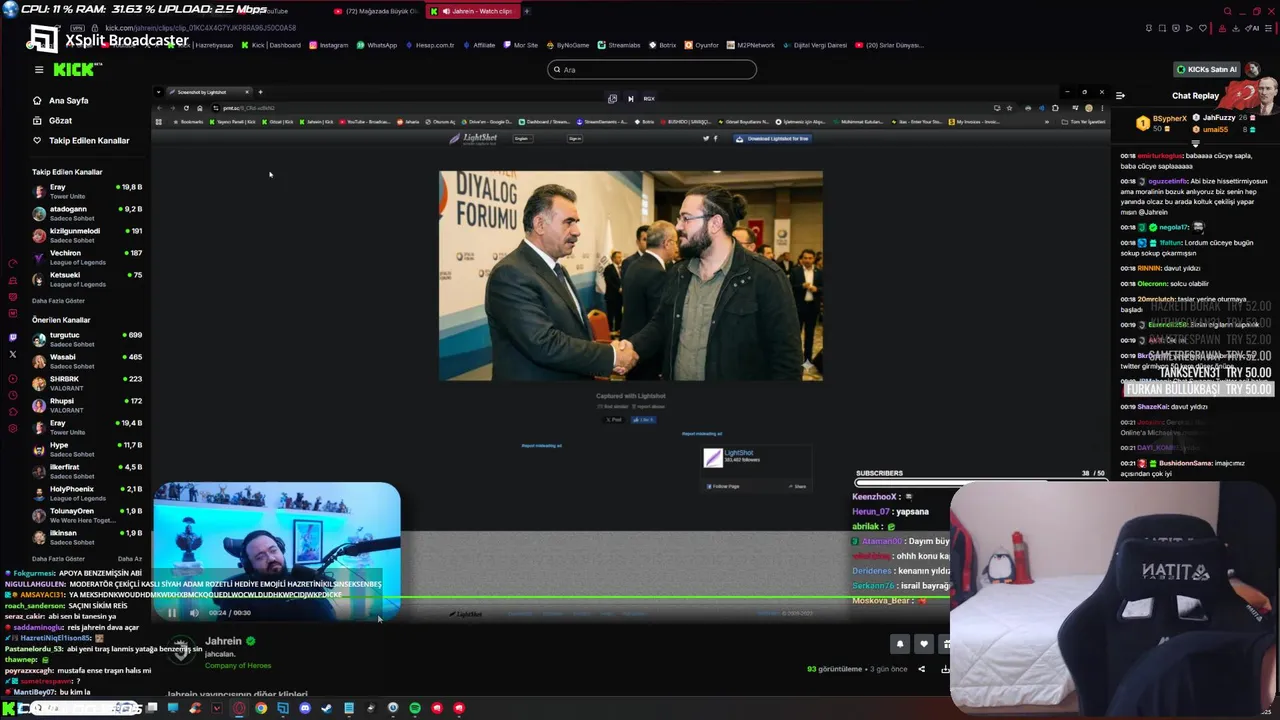Image resolution: width=1280 pixels, height=720 pixels.
Task: Open the atadogann followed channel
Action: tap(87, 213)
